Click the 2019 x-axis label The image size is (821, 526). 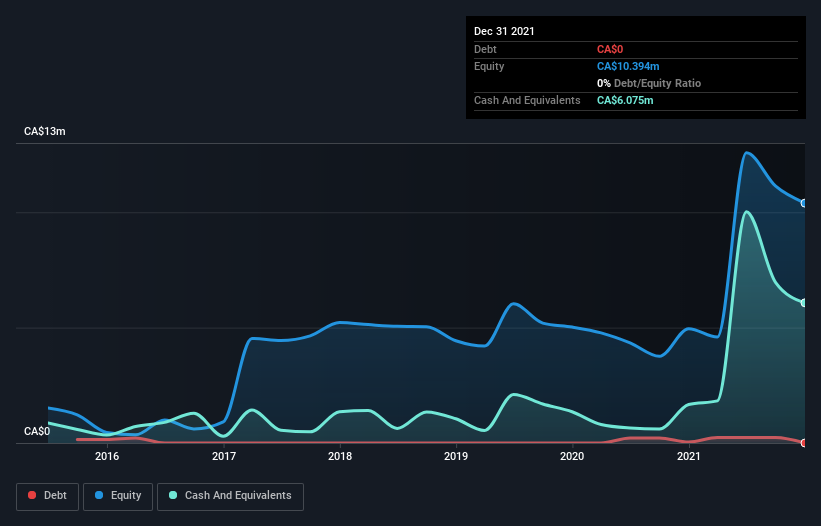click(x=456, y=456)
